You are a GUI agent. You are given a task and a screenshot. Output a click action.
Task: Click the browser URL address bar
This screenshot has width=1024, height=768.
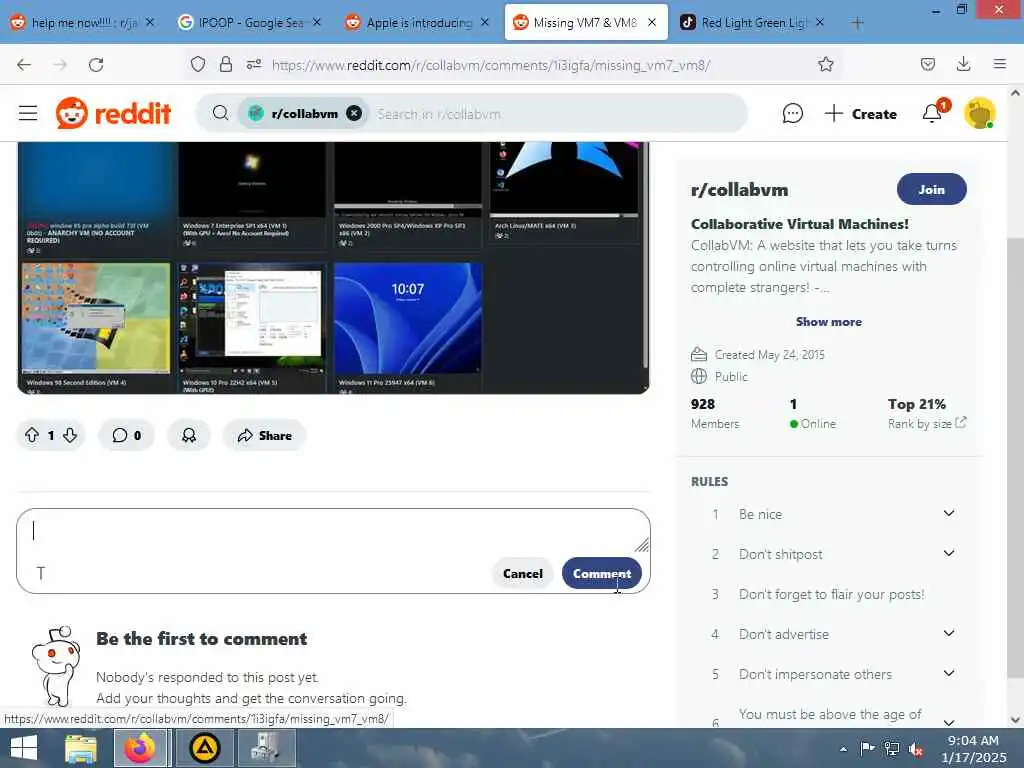[491, 65]
